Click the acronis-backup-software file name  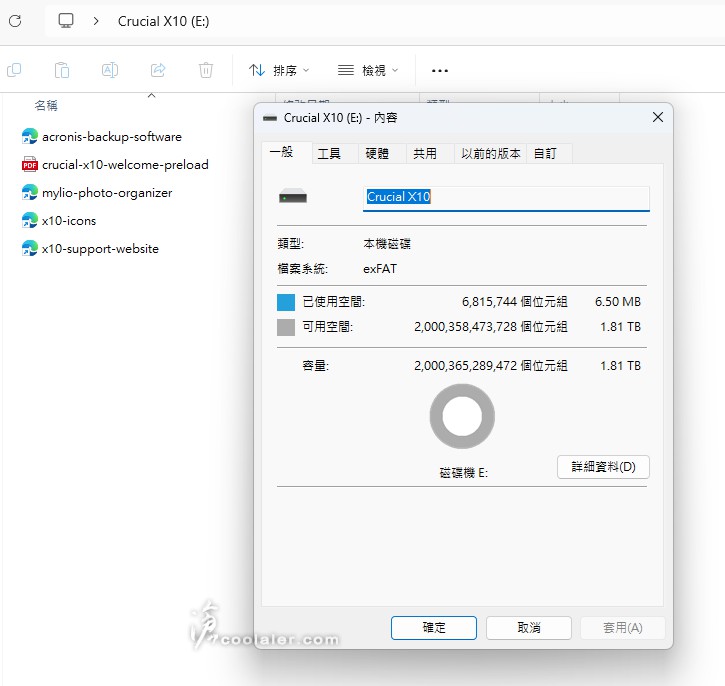point(112,137)
